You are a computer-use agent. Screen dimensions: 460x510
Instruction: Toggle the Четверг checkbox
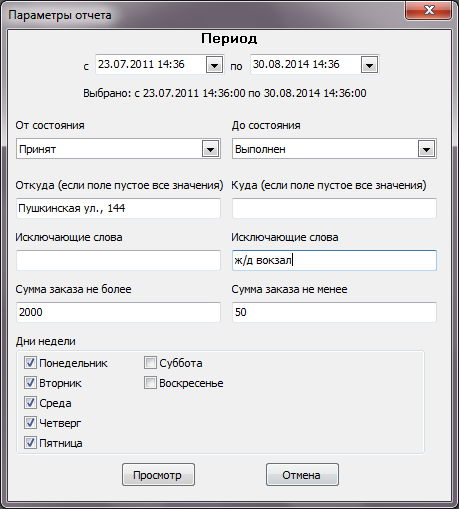click(30, 423)
